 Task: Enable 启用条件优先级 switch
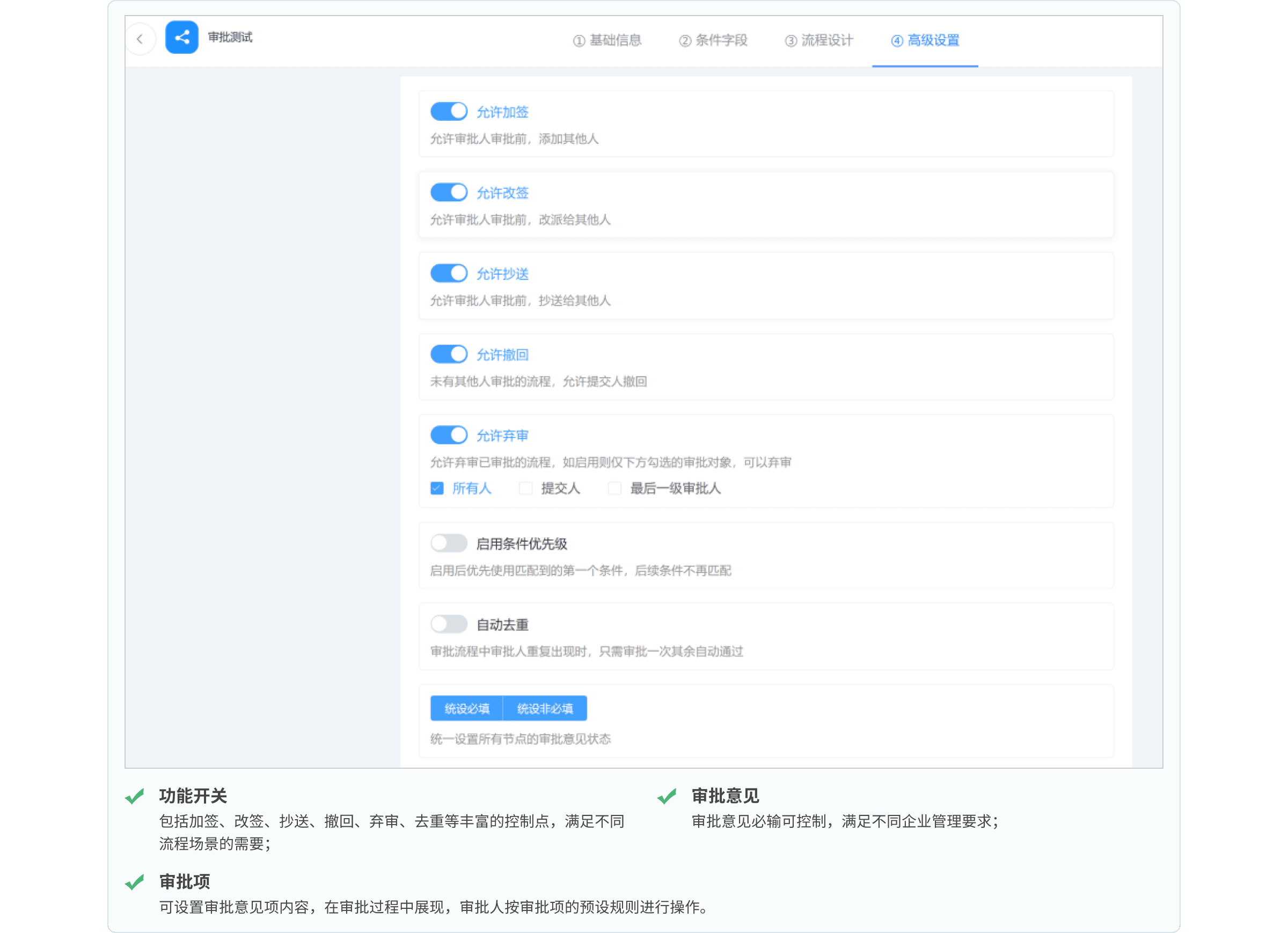click(x=449, y=543)
